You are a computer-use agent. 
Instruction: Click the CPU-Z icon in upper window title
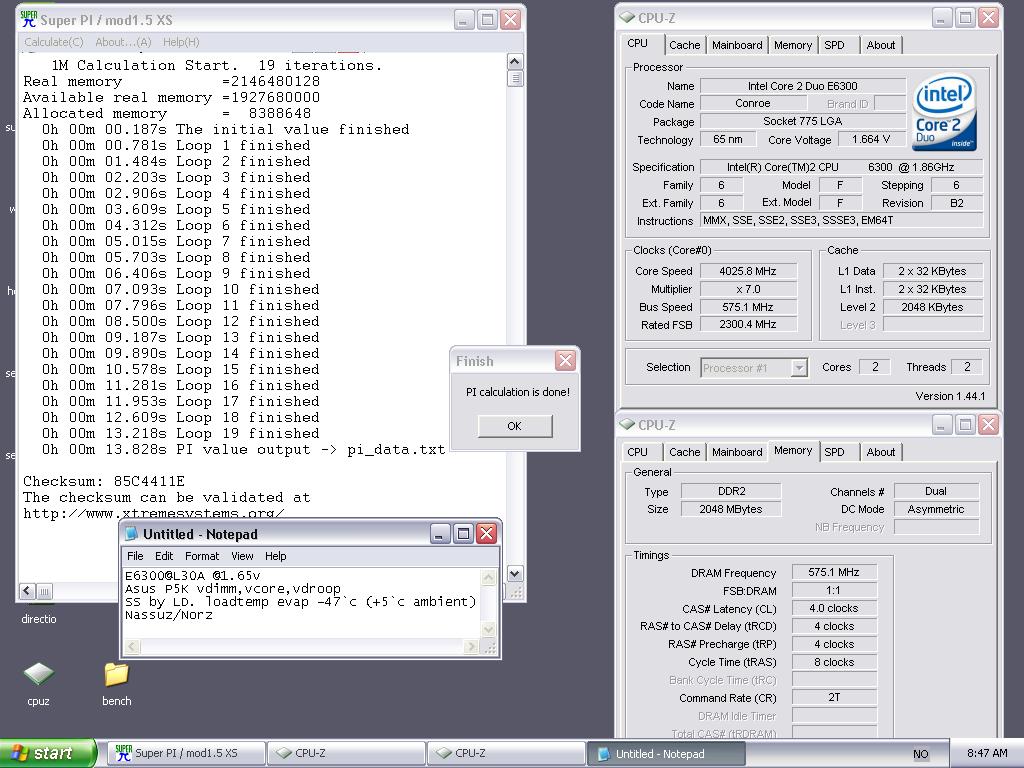pos(627,18)
